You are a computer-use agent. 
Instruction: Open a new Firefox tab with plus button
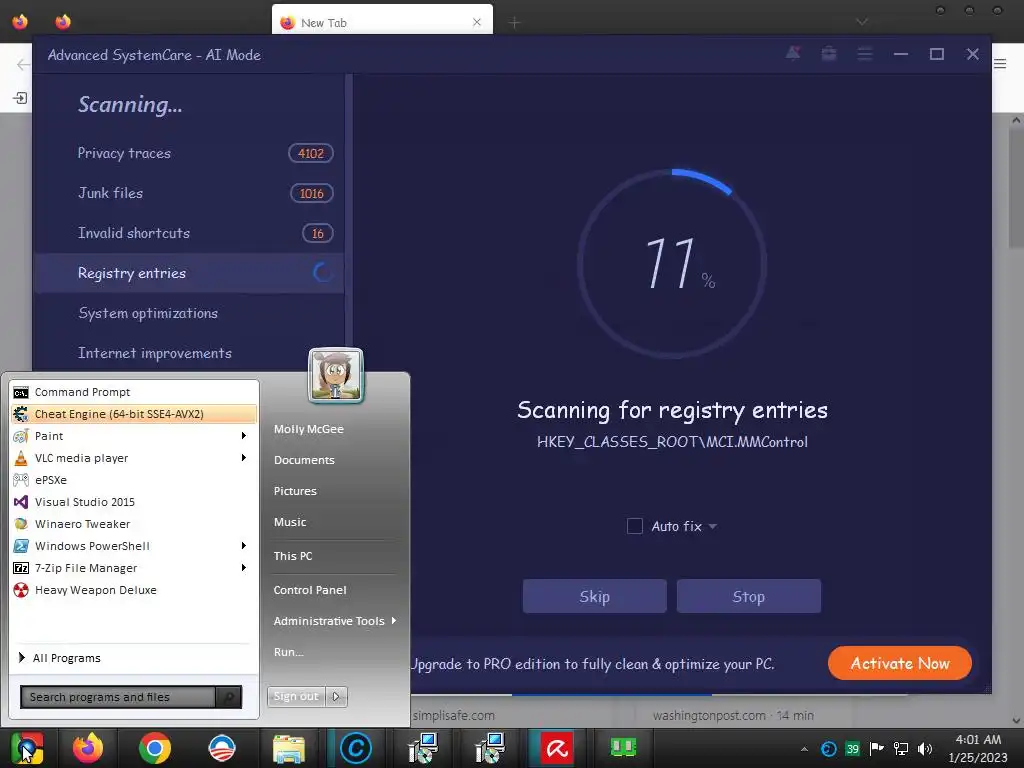tap(515, 23)
